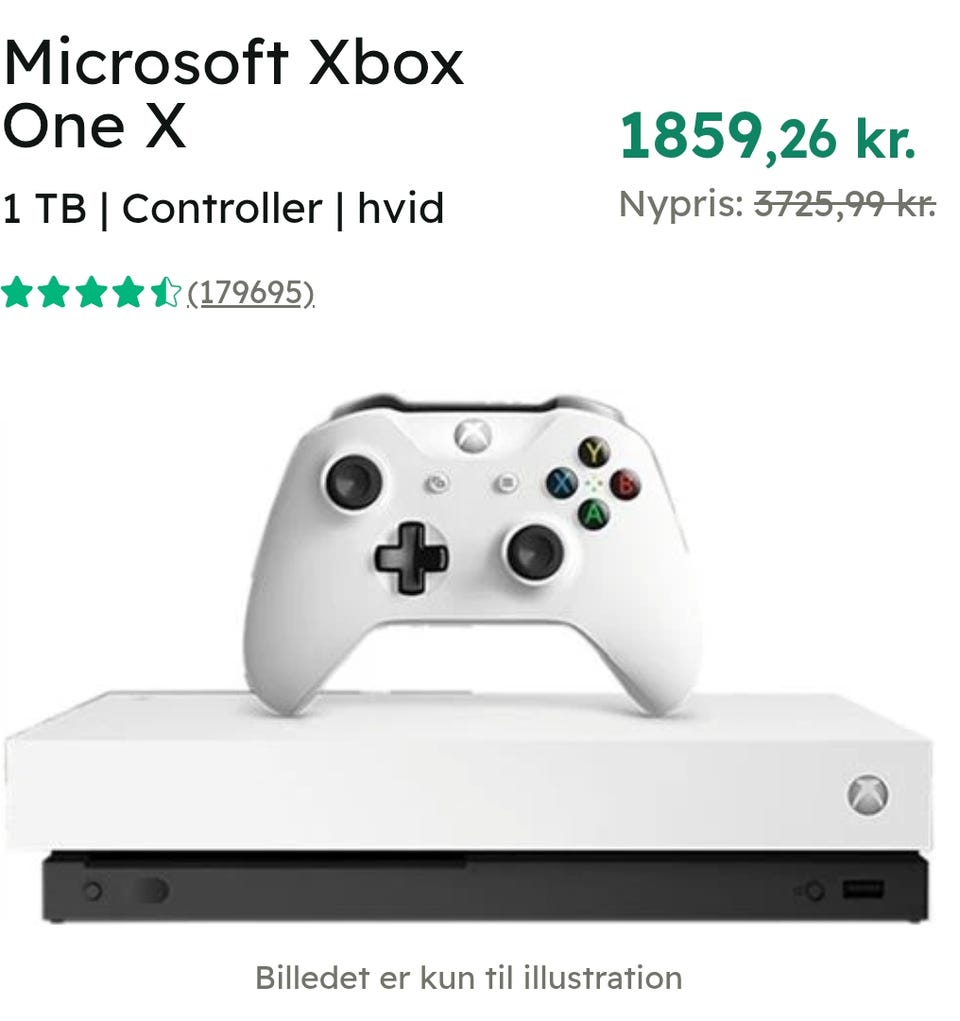Click the blue X button on controller
Image resolution: width=960 pixels, height=1021 pixels.
coord(562,483)
